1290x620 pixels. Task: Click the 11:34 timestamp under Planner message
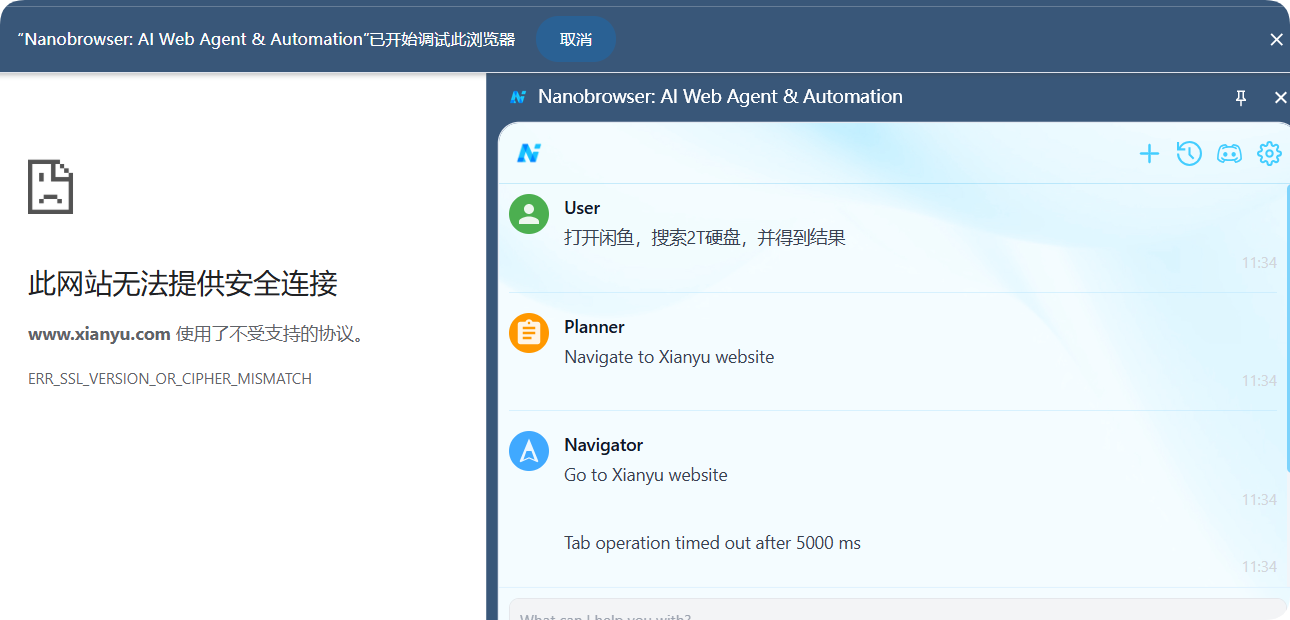(x=1259, y=381)
